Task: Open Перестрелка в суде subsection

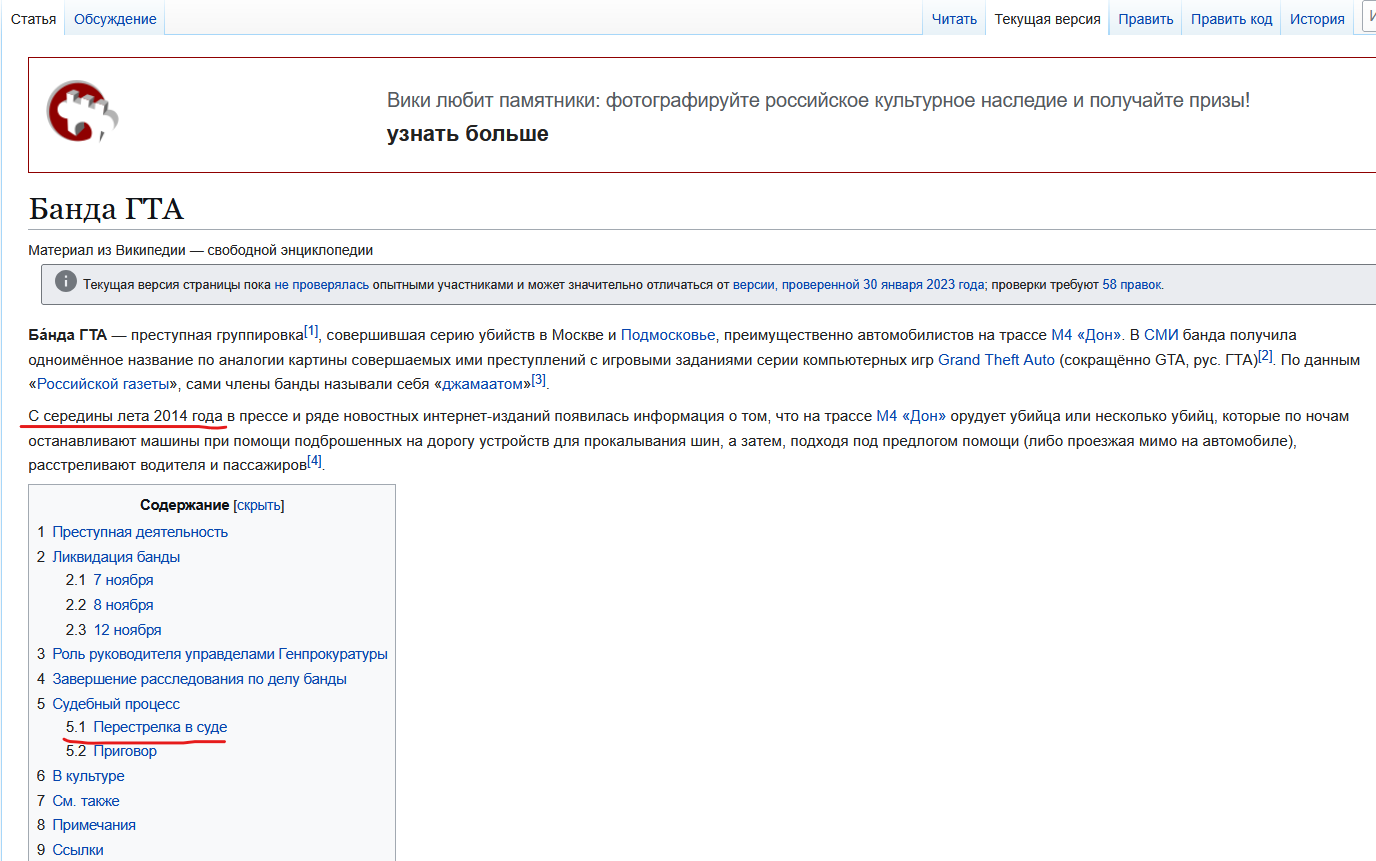Action: [x=160, y=727]
